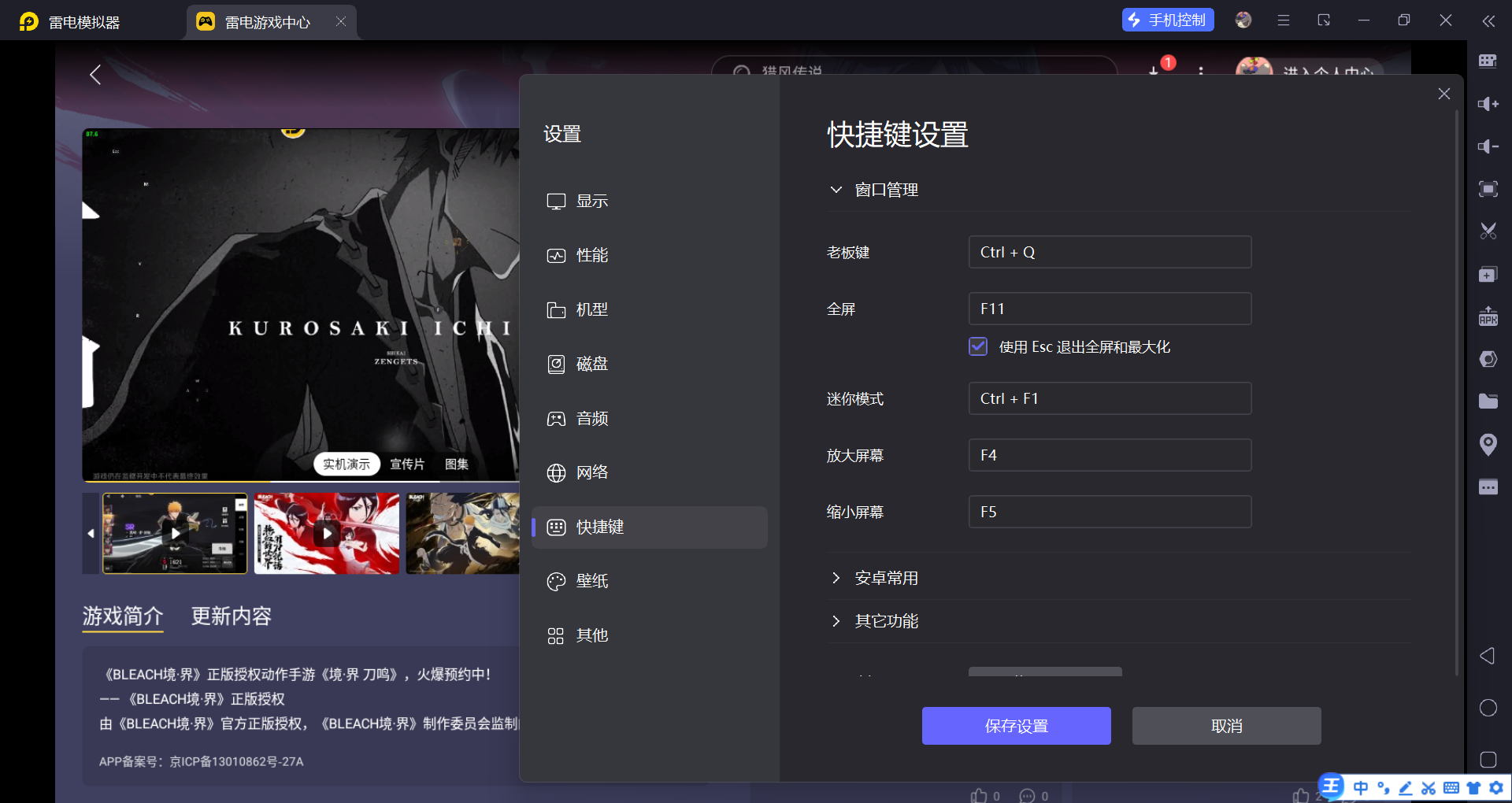
Task: Open the 机型 settings category
Action: click(x=650, y=309)
